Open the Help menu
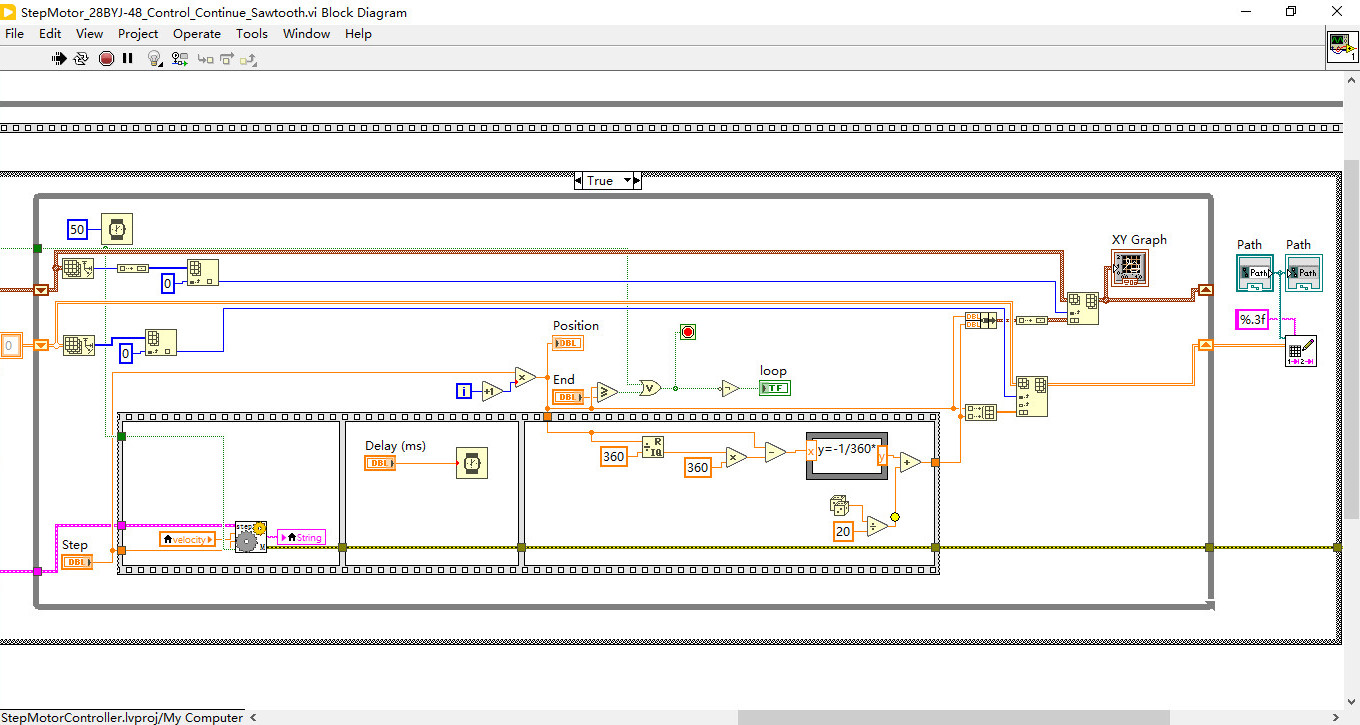The width and height of the screenshot is (1360, 725). click(x=358, y=33)
